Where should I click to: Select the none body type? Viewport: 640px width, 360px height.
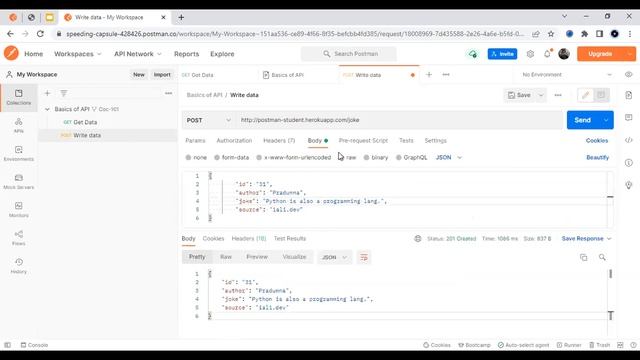coord(196,157)
